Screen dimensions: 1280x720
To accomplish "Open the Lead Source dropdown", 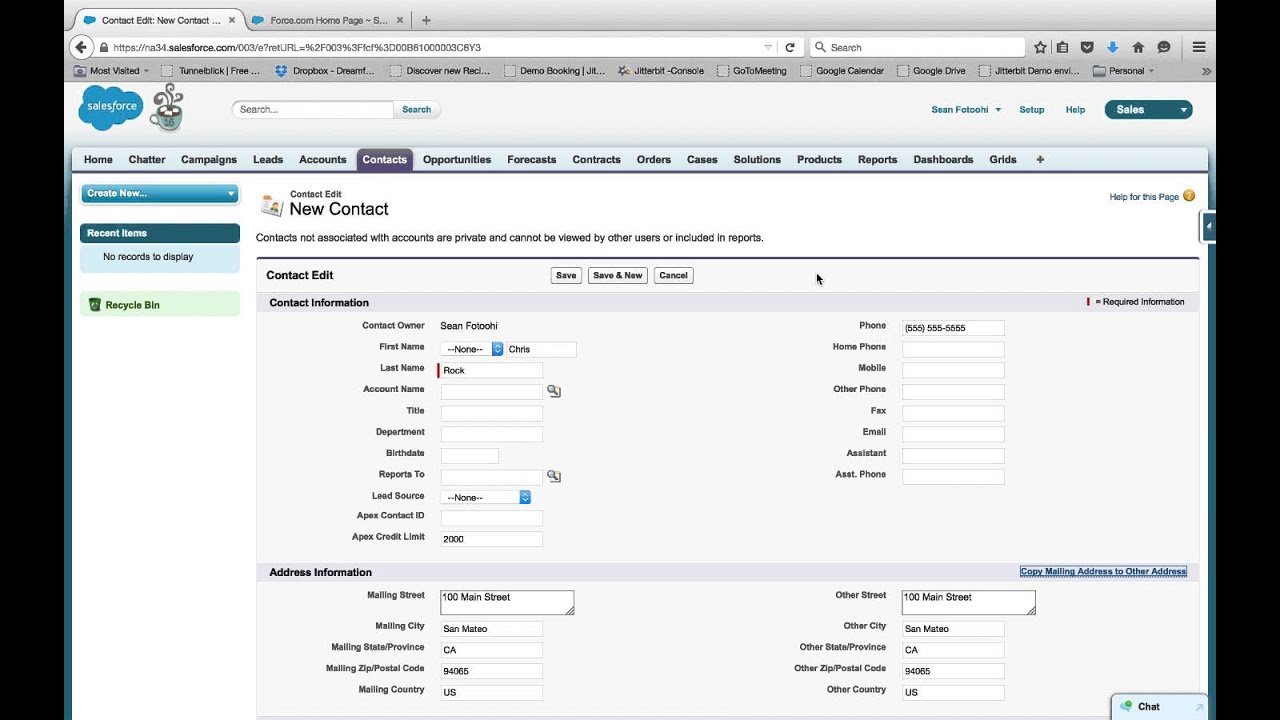I will point(485,497).
